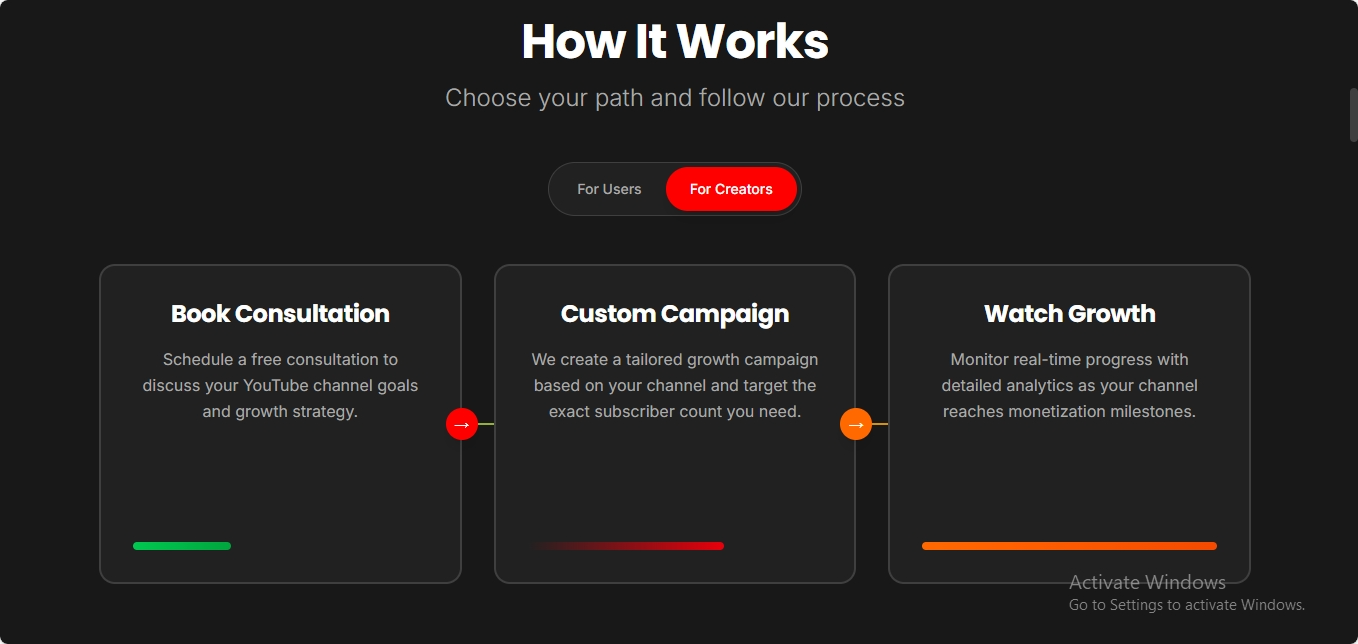Click the "Custom Campaign" heading
Viewport: 1358px width, 644px height.
675,313
